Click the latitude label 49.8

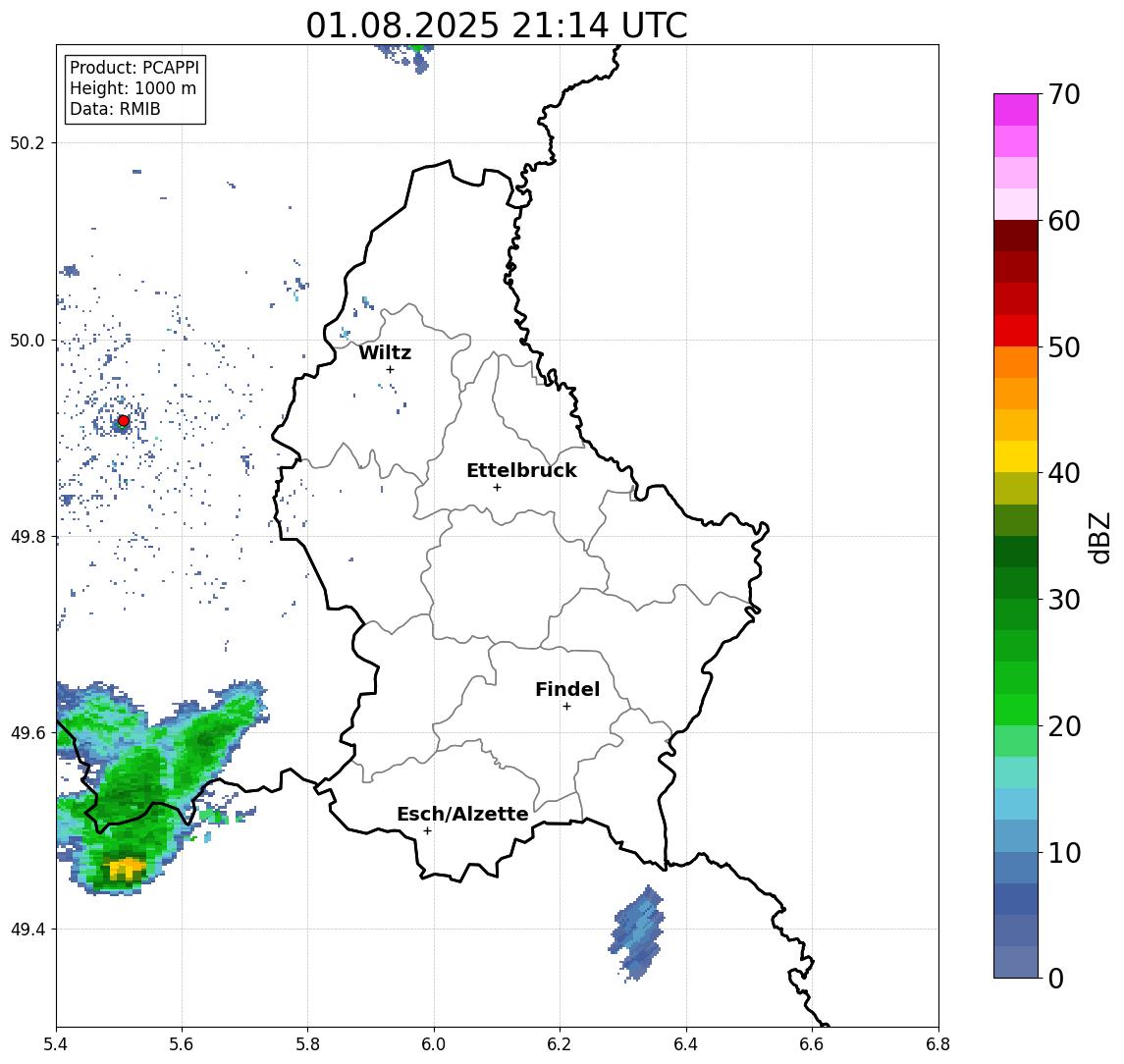(27, 536)
